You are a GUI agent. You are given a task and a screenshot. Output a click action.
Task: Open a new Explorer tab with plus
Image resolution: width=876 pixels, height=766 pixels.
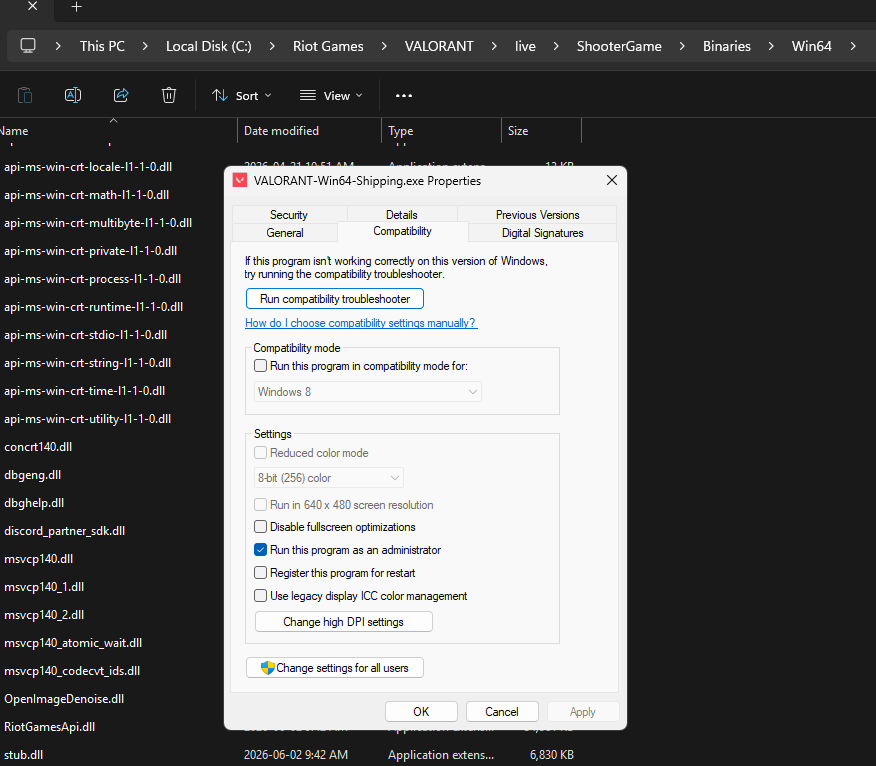pos(77,7)
